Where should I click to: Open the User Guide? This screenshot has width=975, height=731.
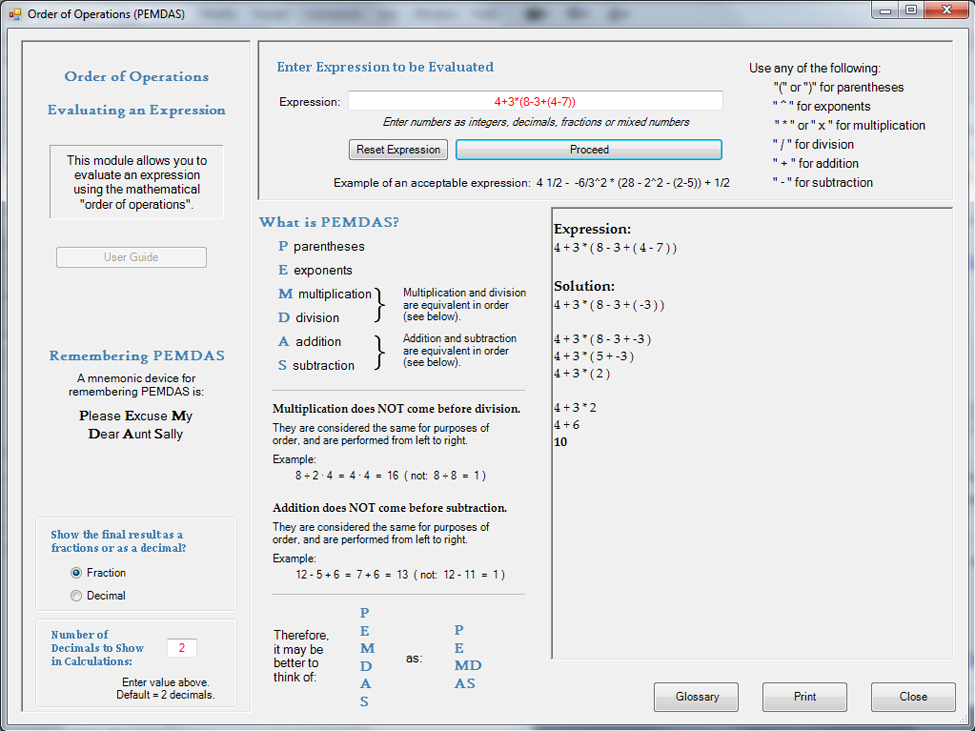[131, 257]
